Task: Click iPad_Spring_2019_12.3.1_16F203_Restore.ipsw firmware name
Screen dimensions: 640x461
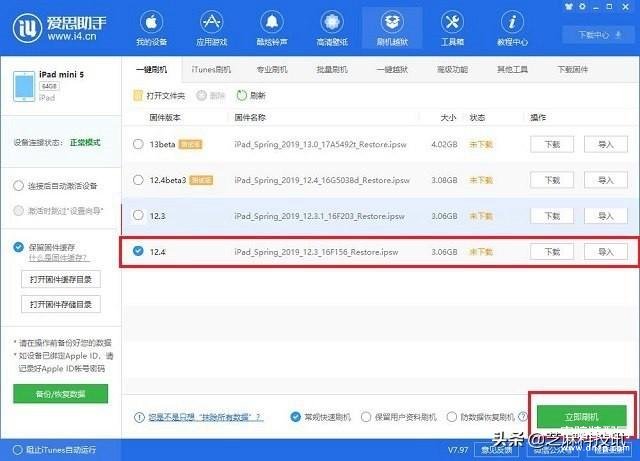Action: point(319,216)
